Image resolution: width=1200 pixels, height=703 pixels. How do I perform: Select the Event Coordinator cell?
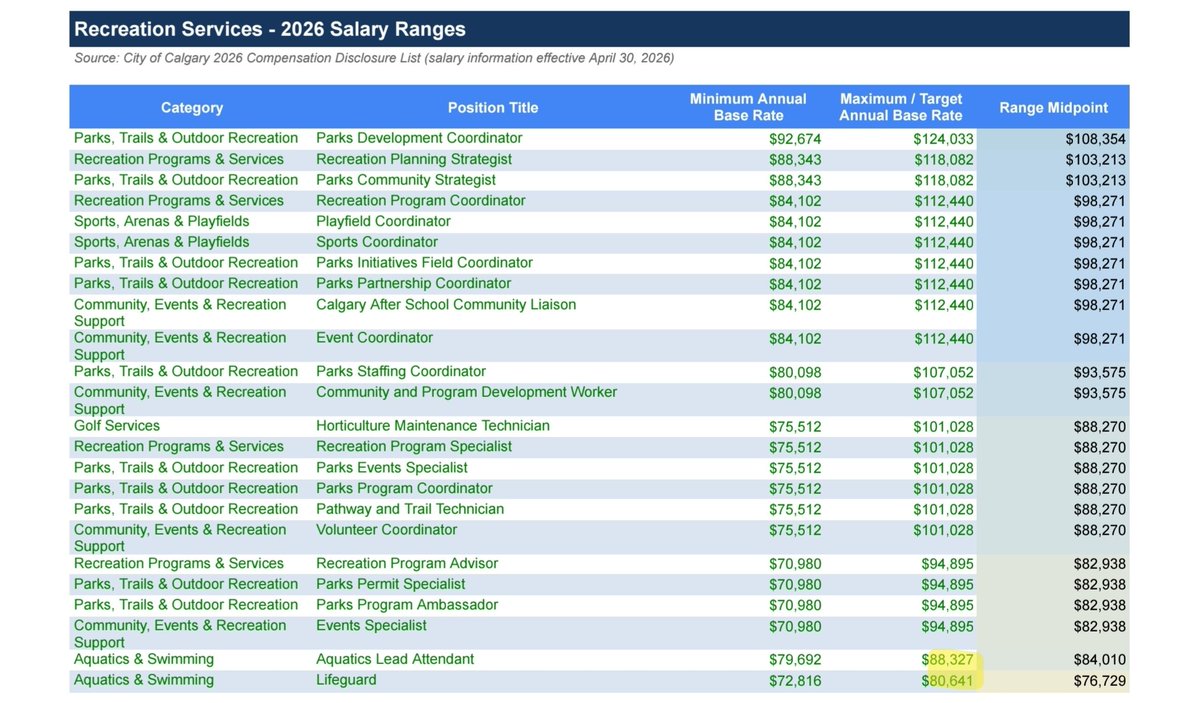(x=374, y=338)
